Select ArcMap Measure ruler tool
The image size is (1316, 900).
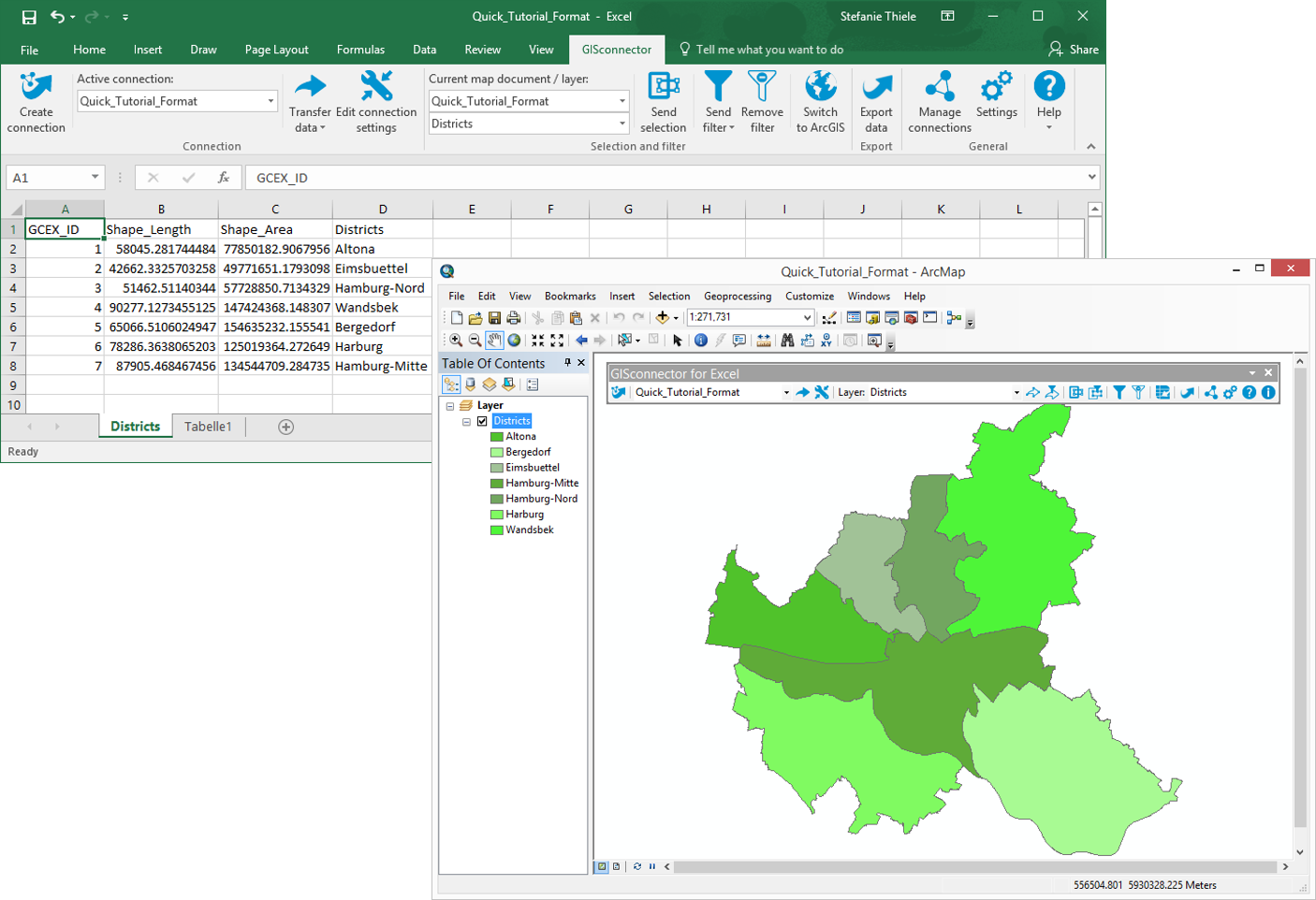[764, 341]
